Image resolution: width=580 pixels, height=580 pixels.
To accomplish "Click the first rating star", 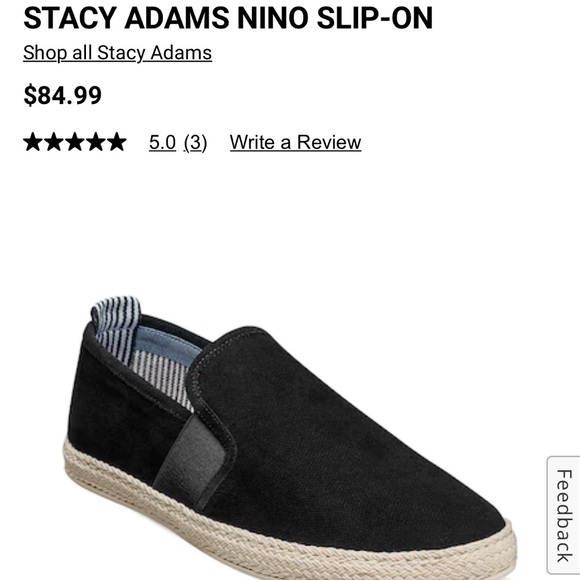I will tap(33, 142).
